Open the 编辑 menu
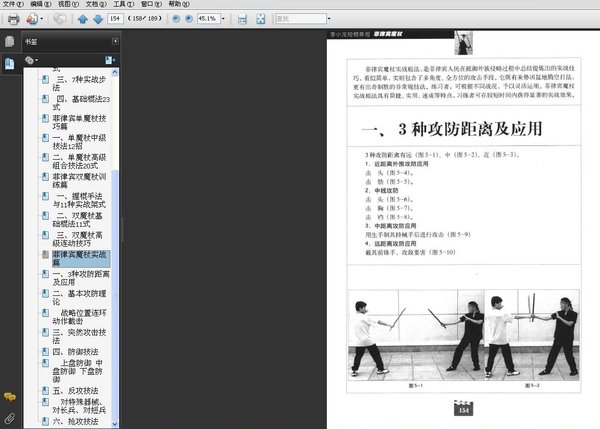Screen dimensions: 600x429 click(41, 4)
